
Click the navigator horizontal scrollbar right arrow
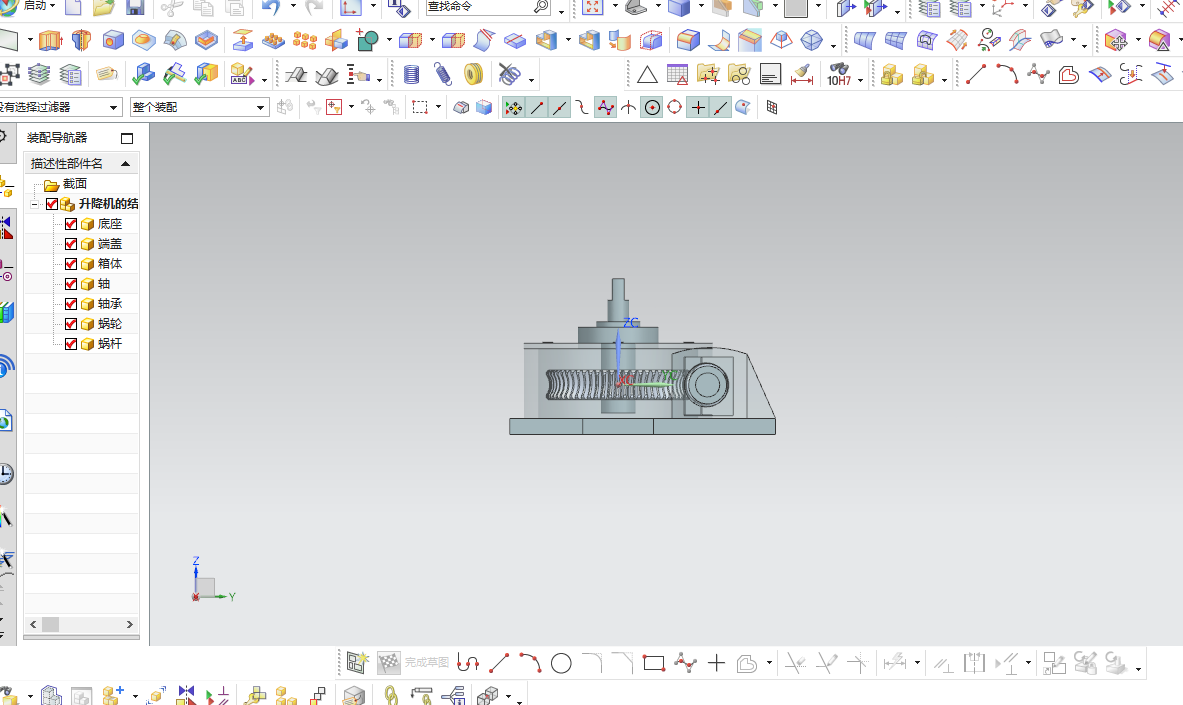(x=130, y=624)
